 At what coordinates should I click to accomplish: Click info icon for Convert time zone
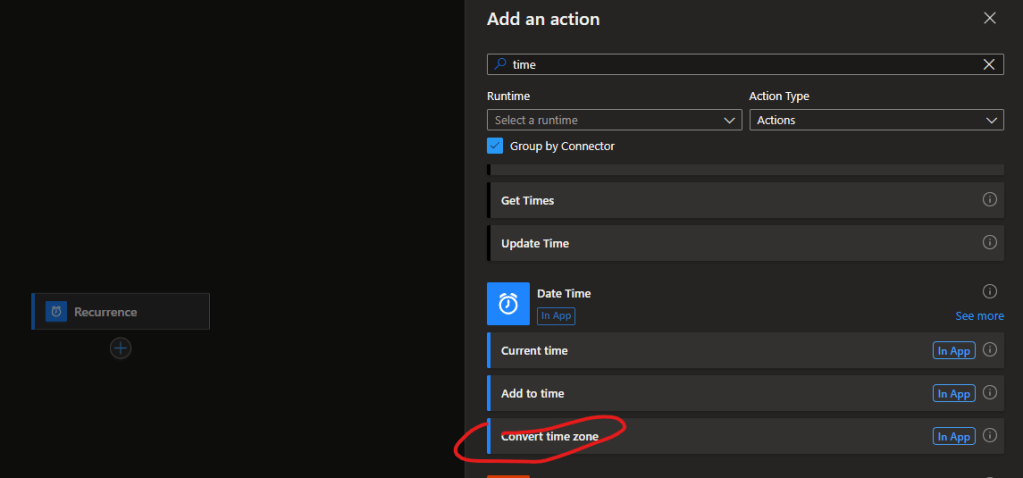990,436
